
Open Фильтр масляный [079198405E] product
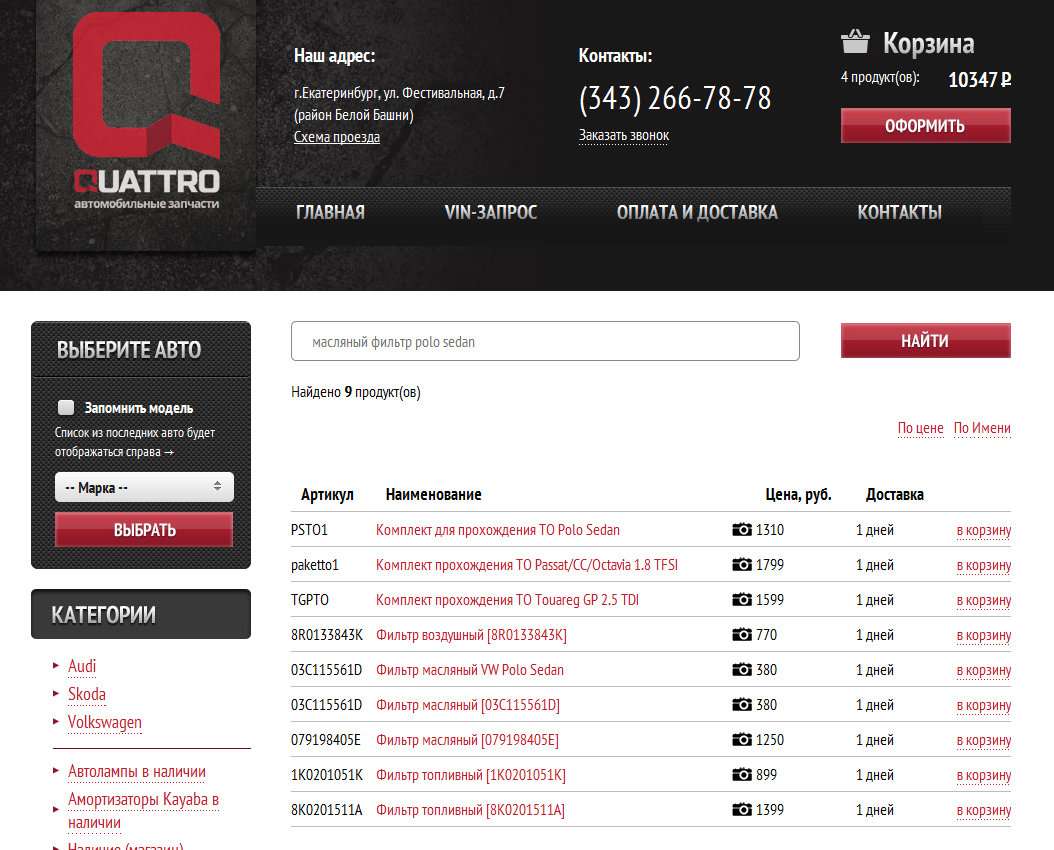tap(467, 739)
